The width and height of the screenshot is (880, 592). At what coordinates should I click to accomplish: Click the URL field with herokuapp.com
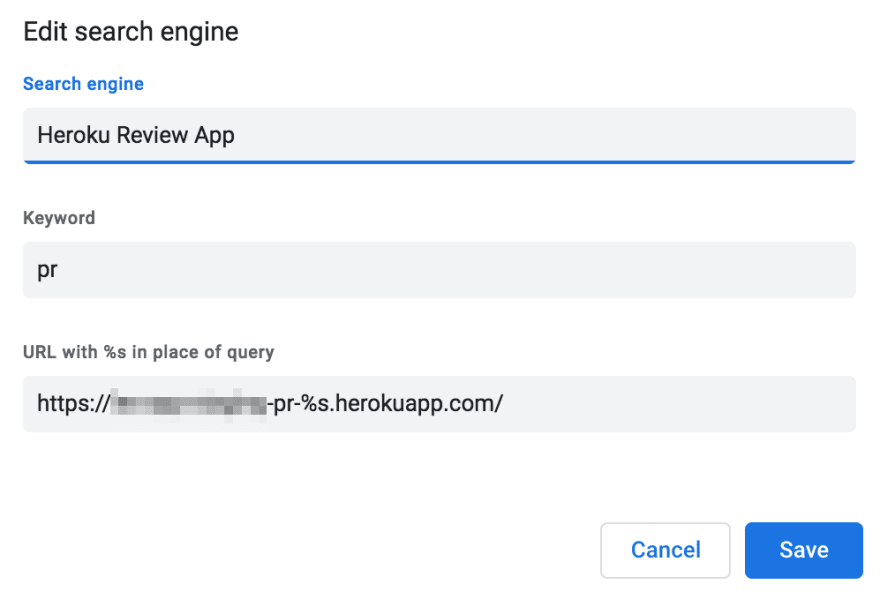(x=439, y=403)
